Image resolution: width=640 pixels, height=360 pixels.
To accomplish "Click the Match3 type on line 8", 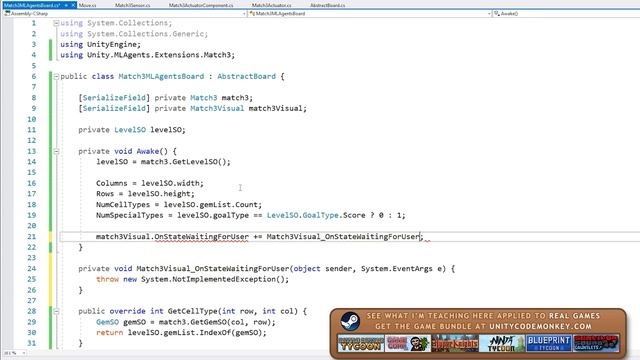I will pyautogui.click(x=204, y=98).
